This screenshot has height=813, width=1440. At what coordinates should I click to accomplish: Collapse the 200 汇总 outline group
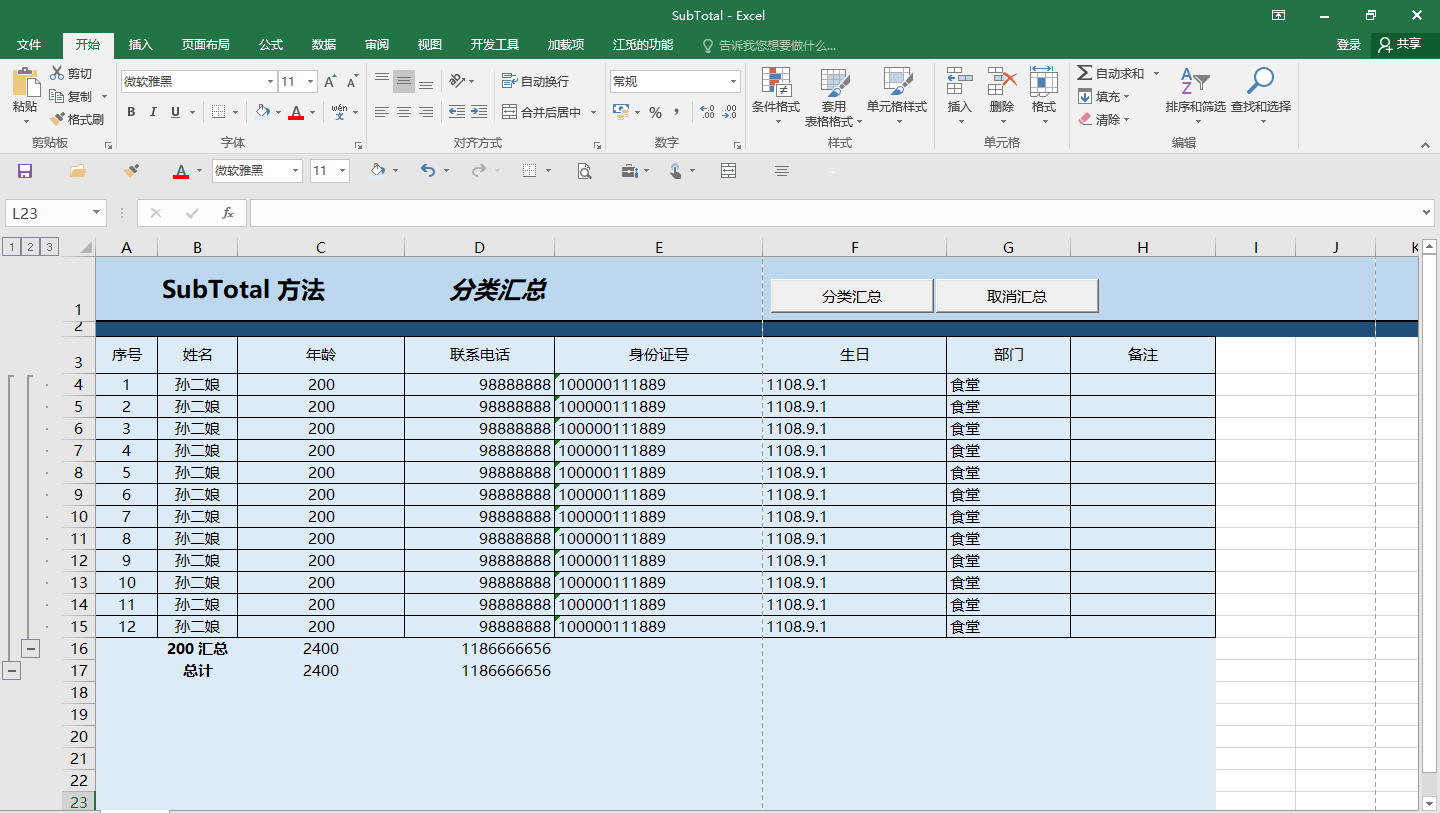(31, 649)
